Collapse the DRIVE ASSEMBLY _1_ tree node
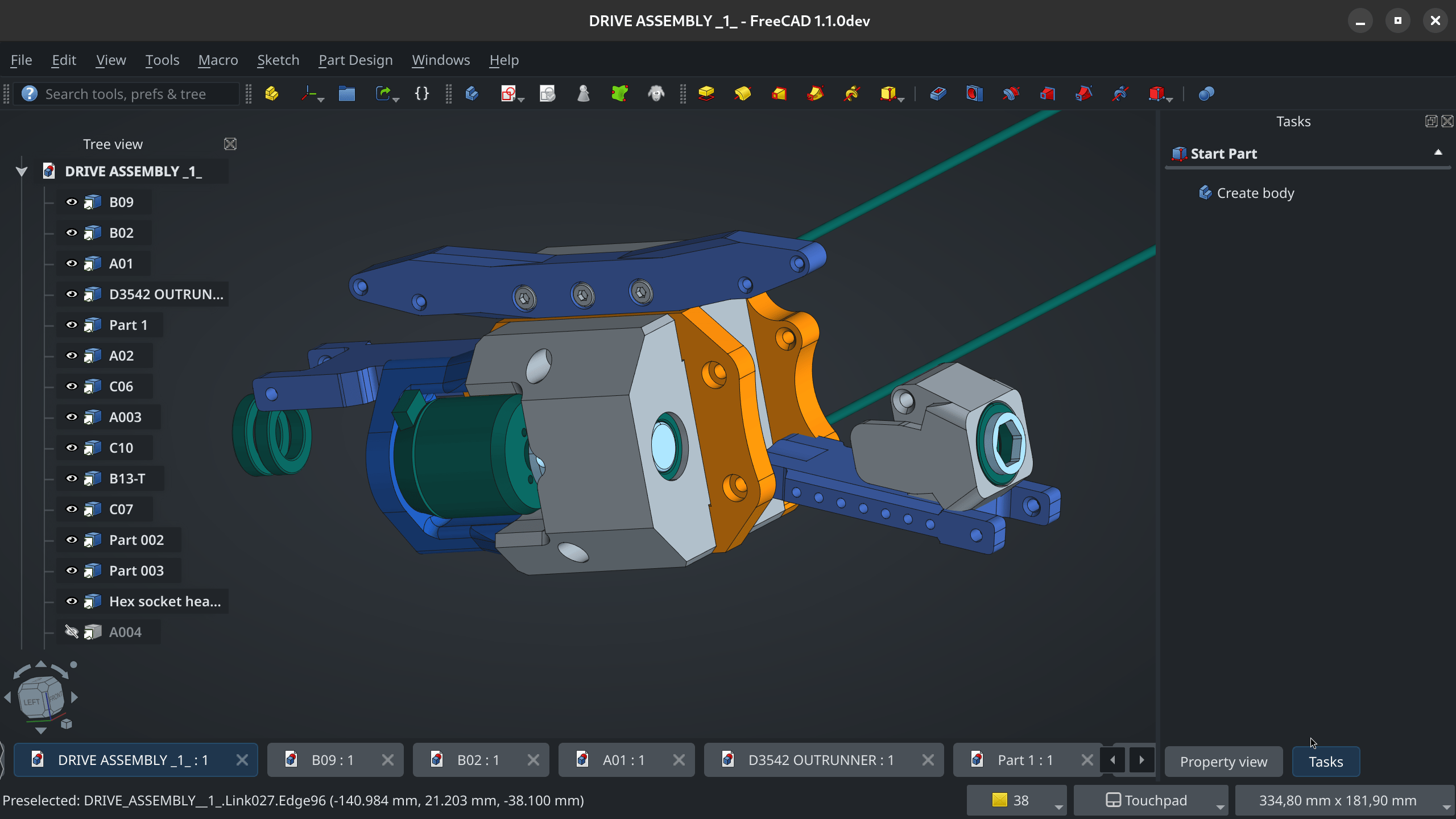The height and width of the screenshot is (819, 1456). click(22, 171)
